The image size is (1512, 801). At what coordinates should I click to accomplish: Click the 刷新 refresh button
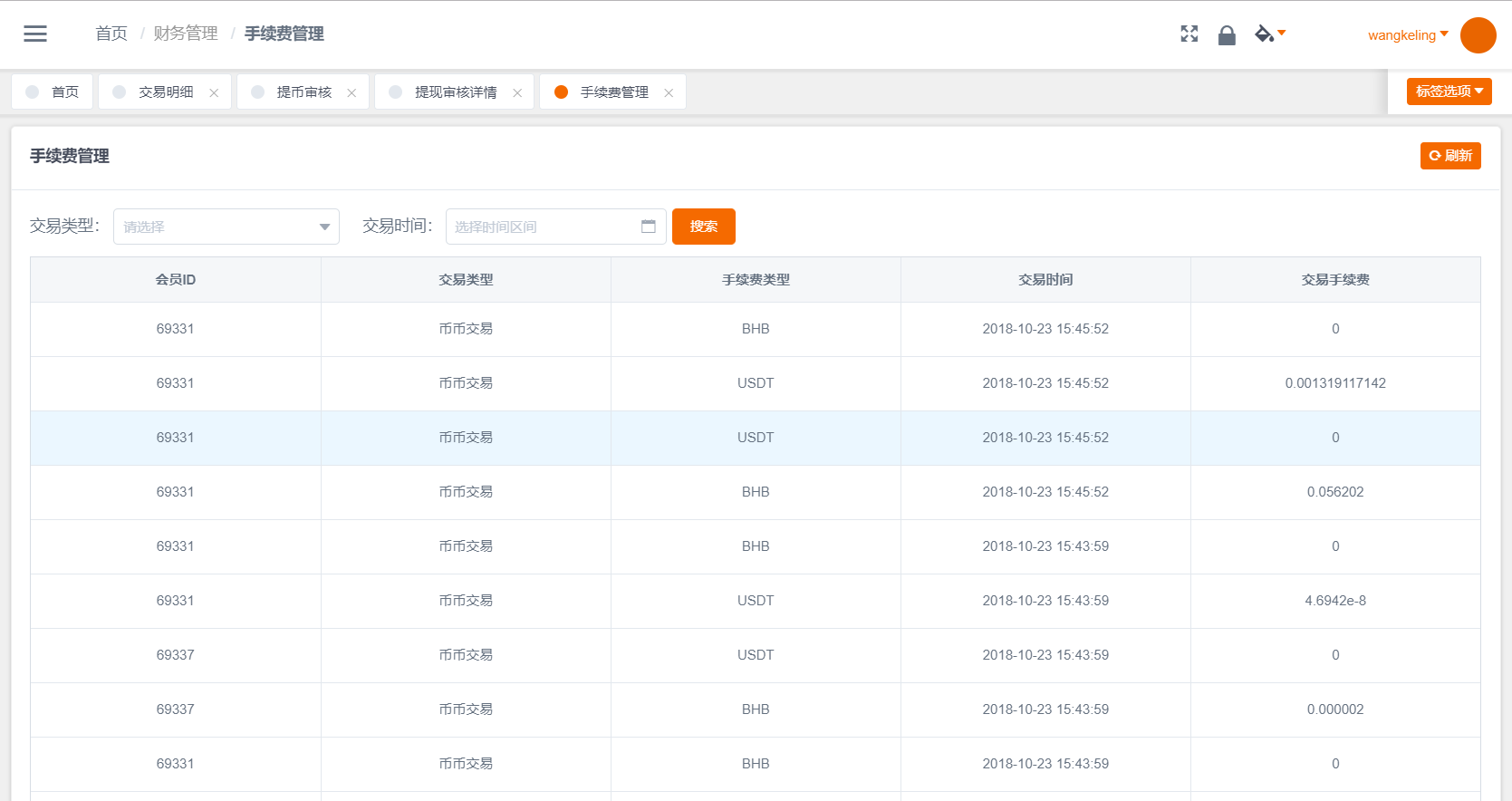click(x=1450, y=156)
